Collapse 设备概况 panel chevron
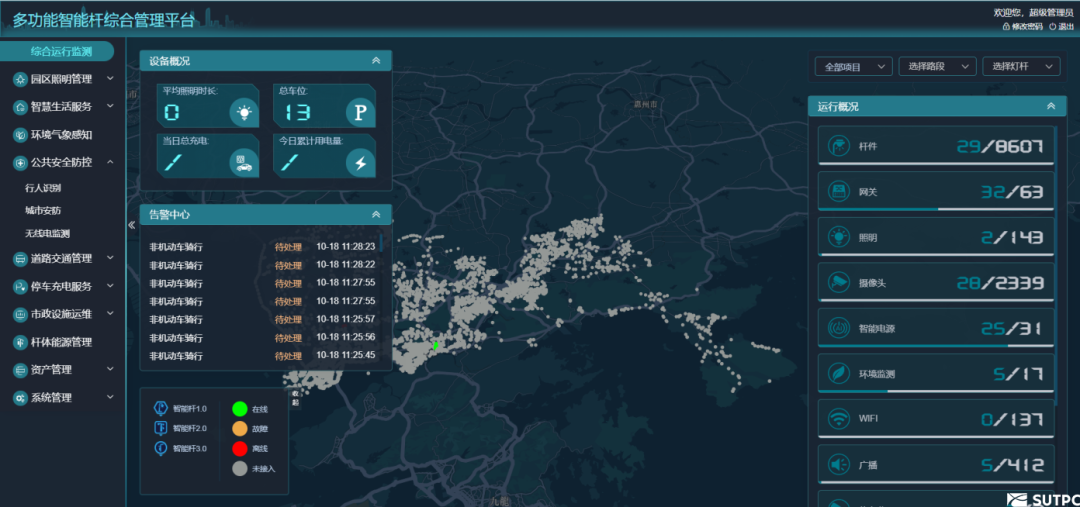This screenshot has width=1080, height=507. click(376, 61)
